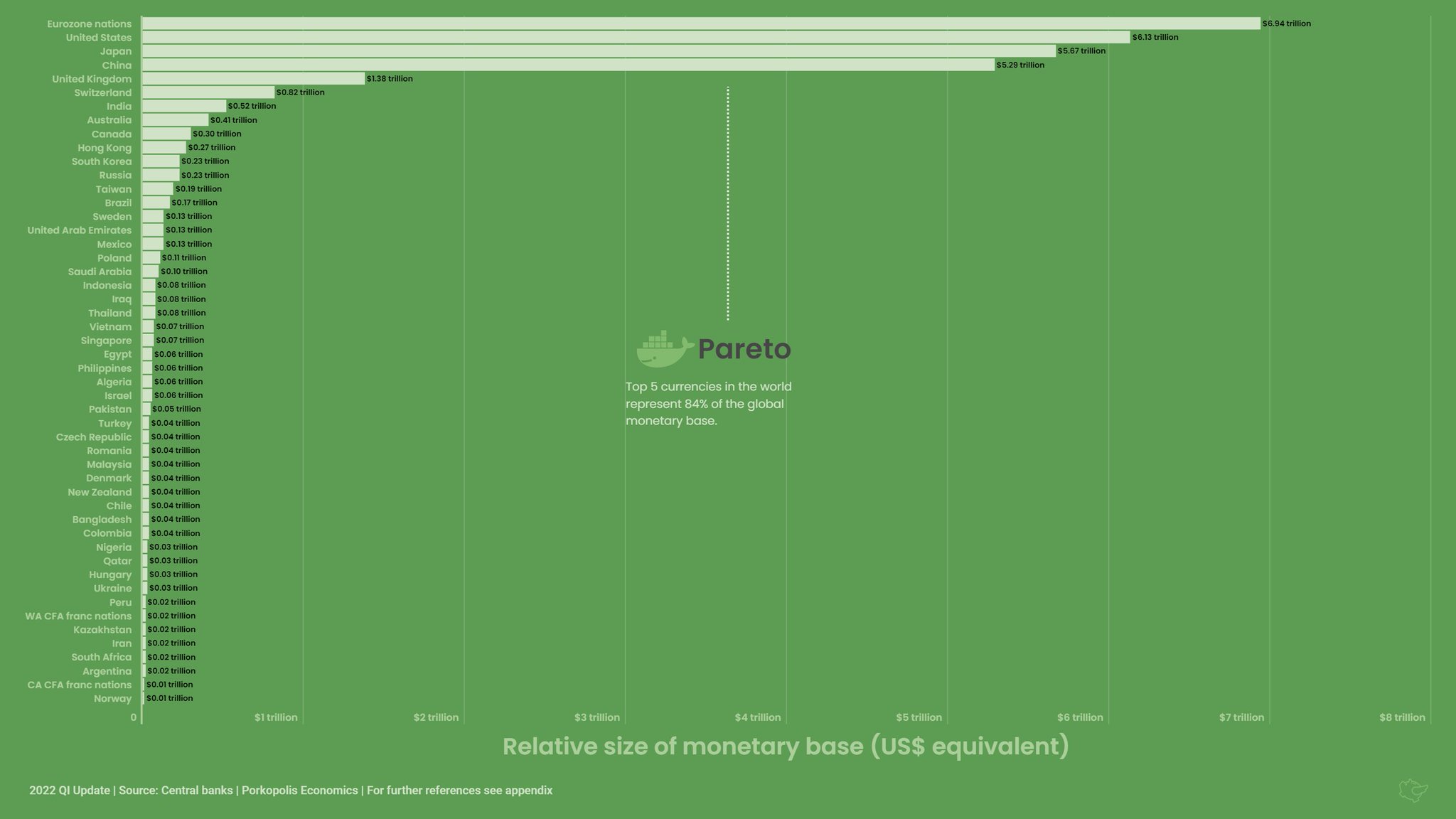Click the "Ukraine" country label
Screen dimensions: 1456x819
point(112,589)
